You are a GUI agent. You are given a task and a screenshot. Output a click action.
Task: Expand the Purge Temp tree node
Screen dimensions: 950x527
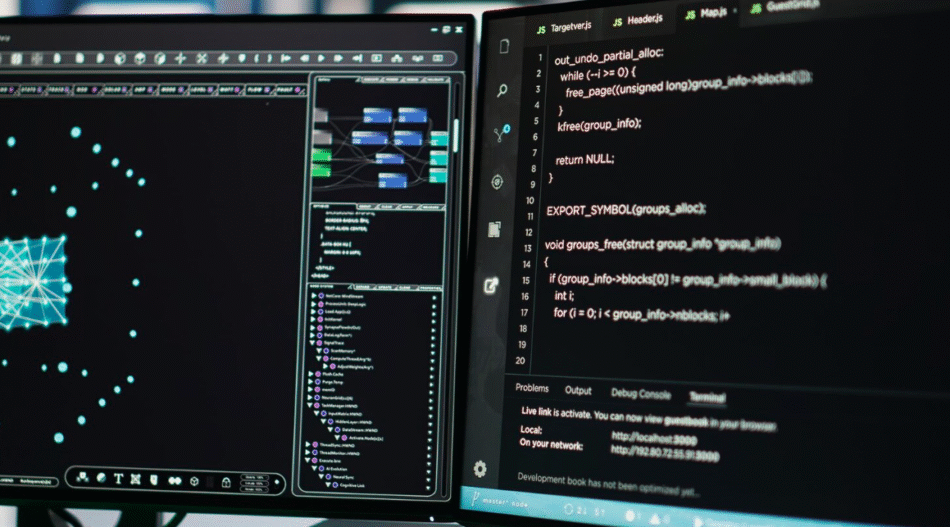[311, 382]
